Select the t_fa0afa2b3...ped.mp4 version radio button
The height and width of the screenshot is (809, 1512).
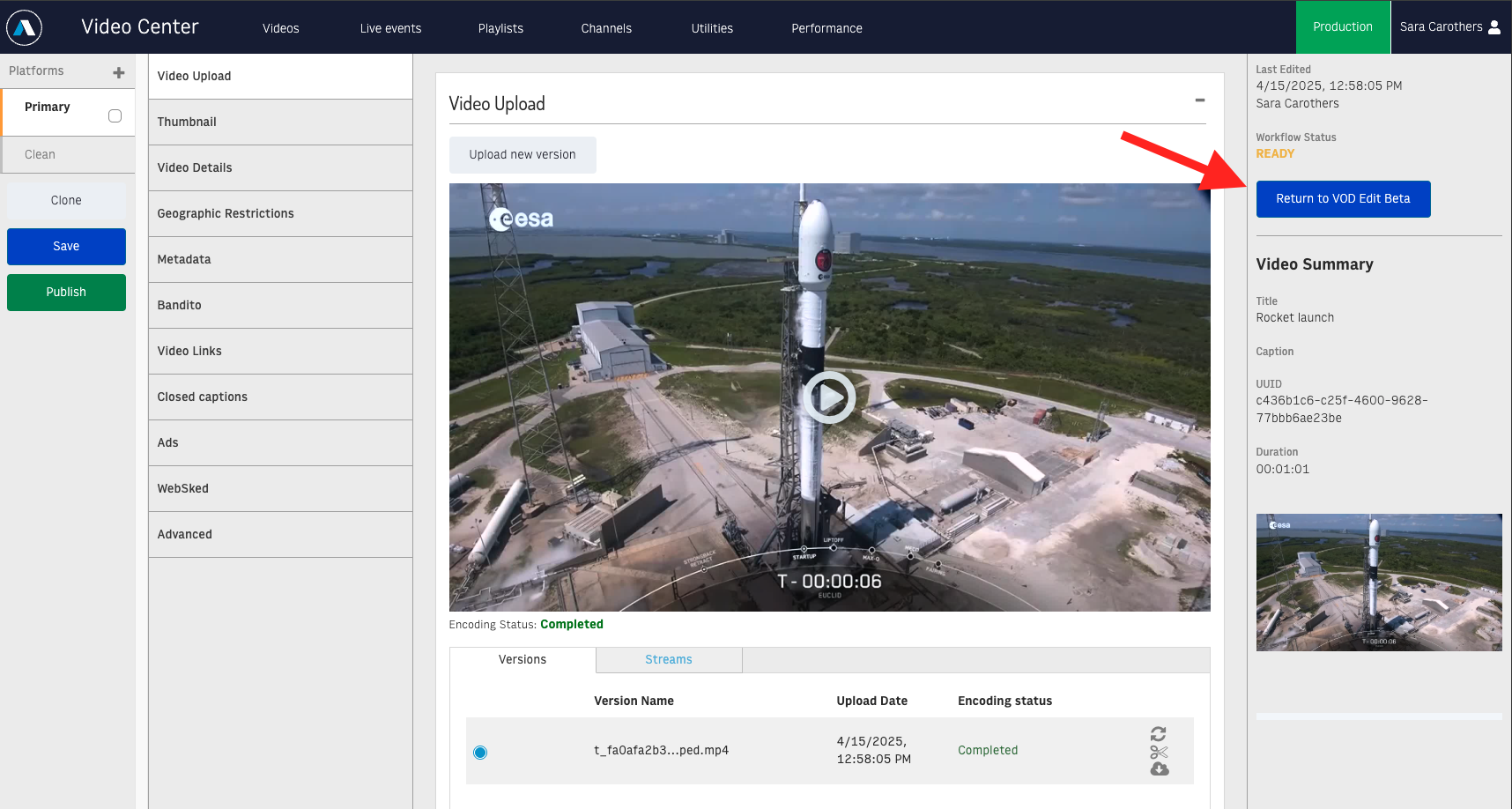(x=480, y=753)
